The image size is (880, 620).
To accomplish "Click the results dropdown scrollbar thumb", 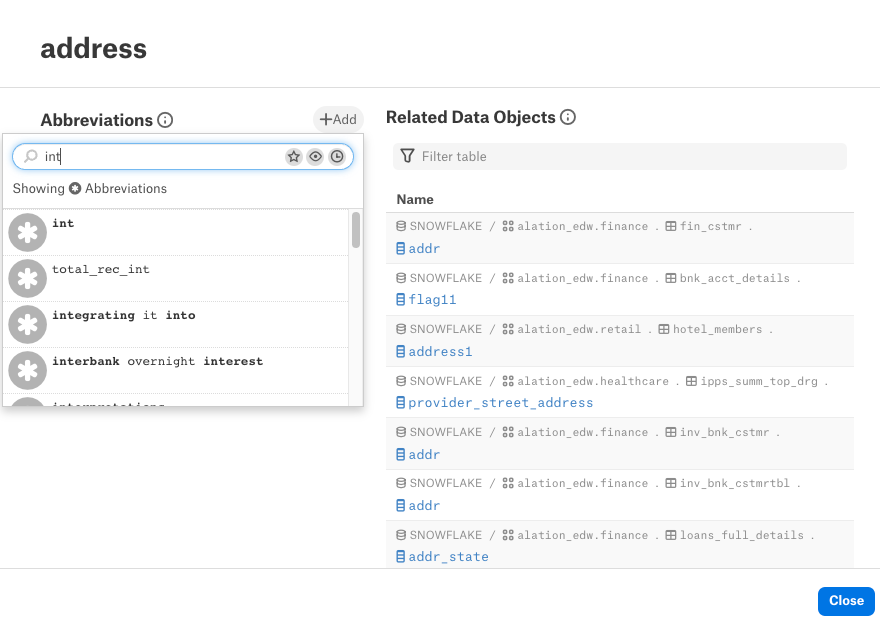I will click(356, 230).
